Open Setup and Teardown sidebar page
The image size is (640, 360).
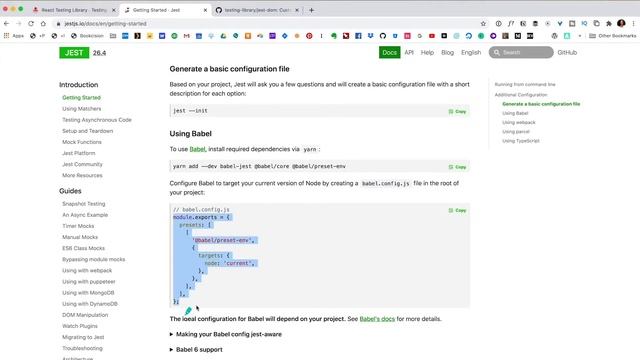tap(87, 131)
